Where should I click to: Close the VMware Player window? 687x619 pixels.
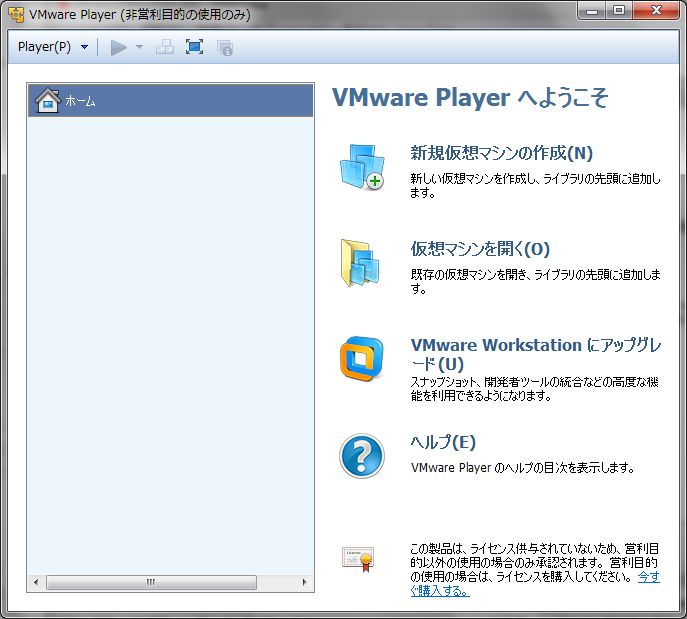coord(656,10)
